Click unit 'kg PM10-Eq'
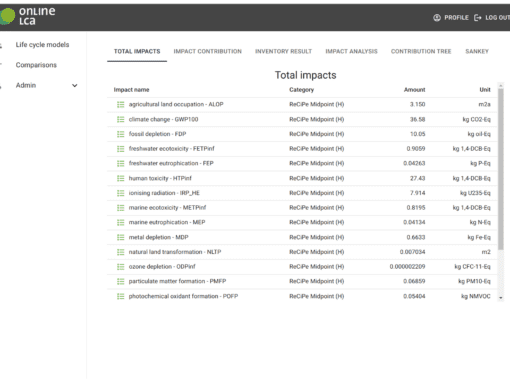 (x=474, y=281)
